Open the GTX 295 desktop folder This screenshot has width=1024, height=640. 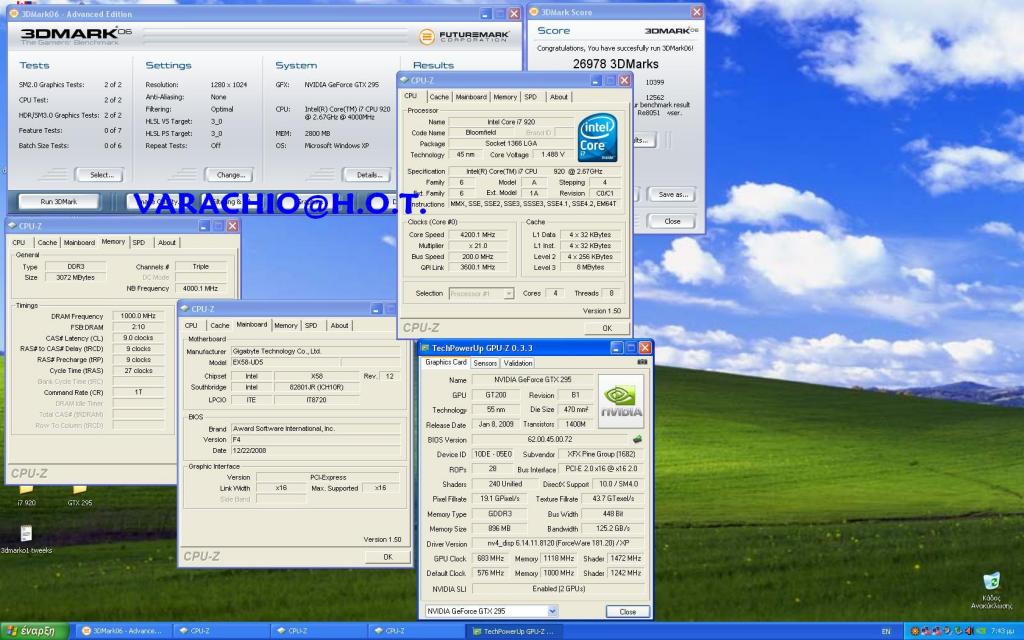coord(80,494)
